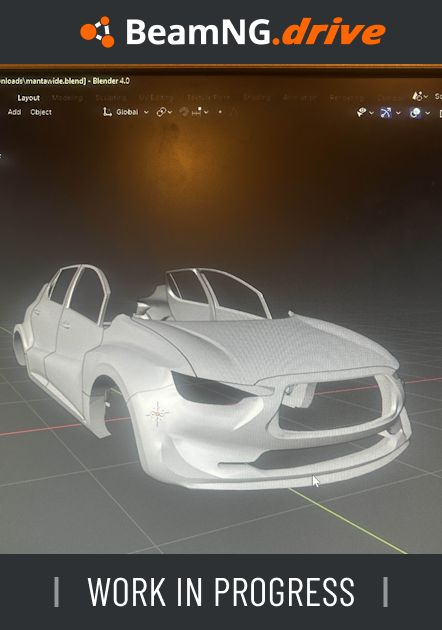442x630 pixels.
Task: Toggle the Show Gizmo button
Action: [x=386, y=112]
